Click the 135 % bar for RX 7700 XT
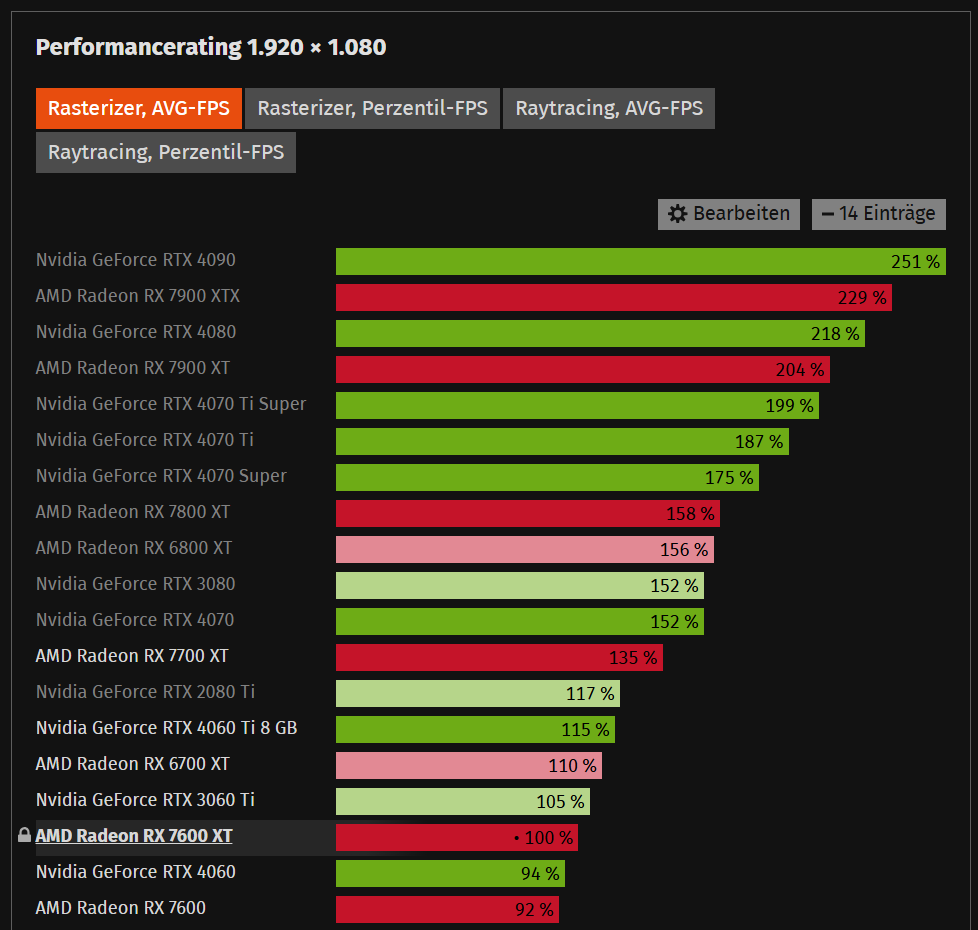The image size is (978, 930). click(499, 657)
